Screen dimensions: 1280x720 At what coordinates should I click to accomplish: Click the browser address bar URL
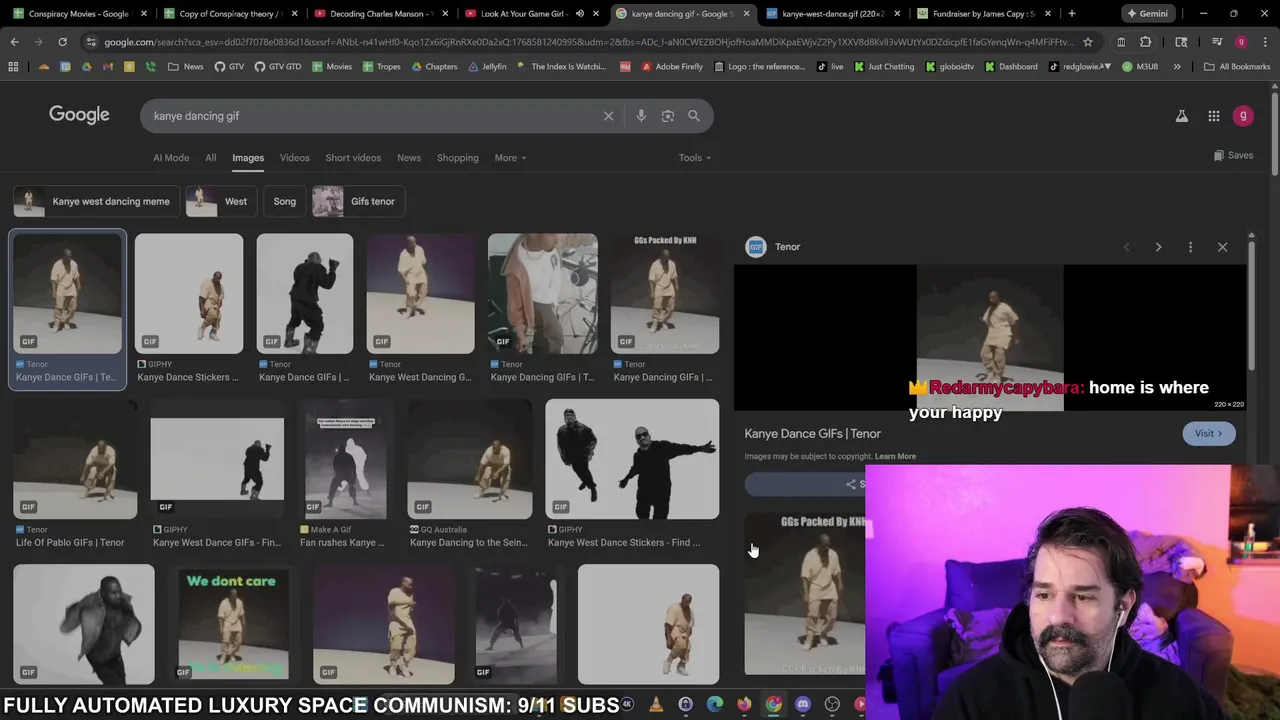588,42
